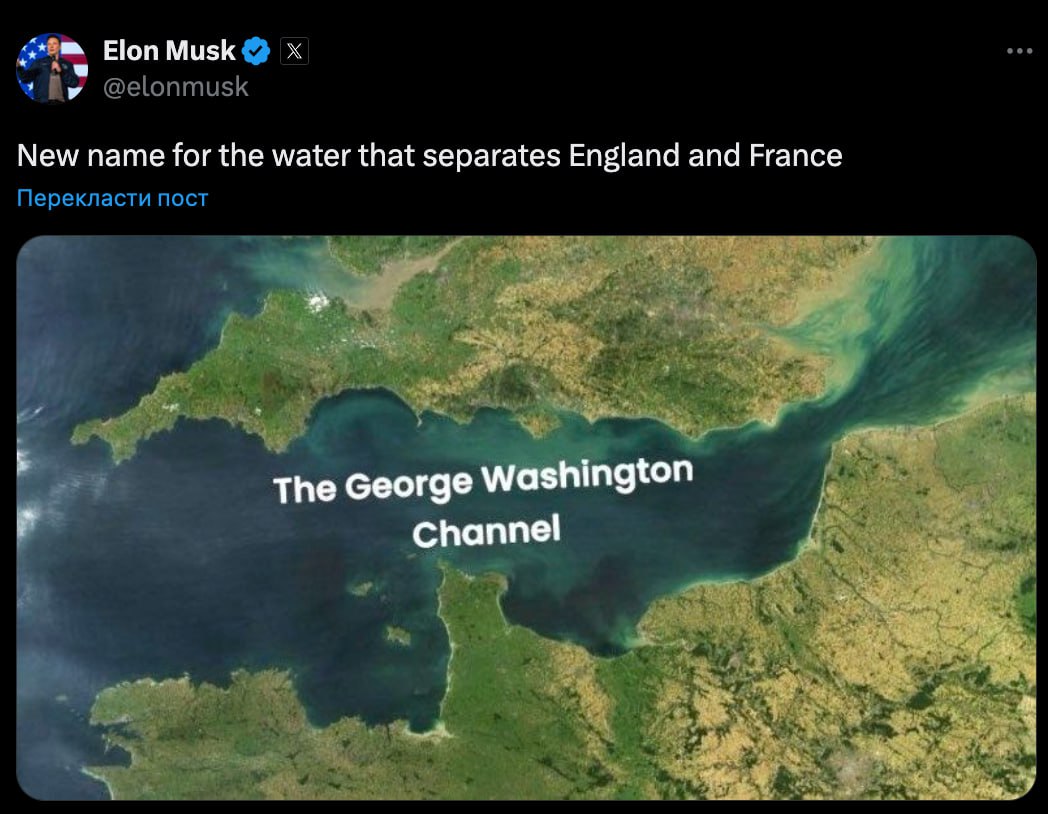Viewport: 1048px width, 814px height.
Task: Click the tweet text about new name
Action: click(x=429, y=156)
